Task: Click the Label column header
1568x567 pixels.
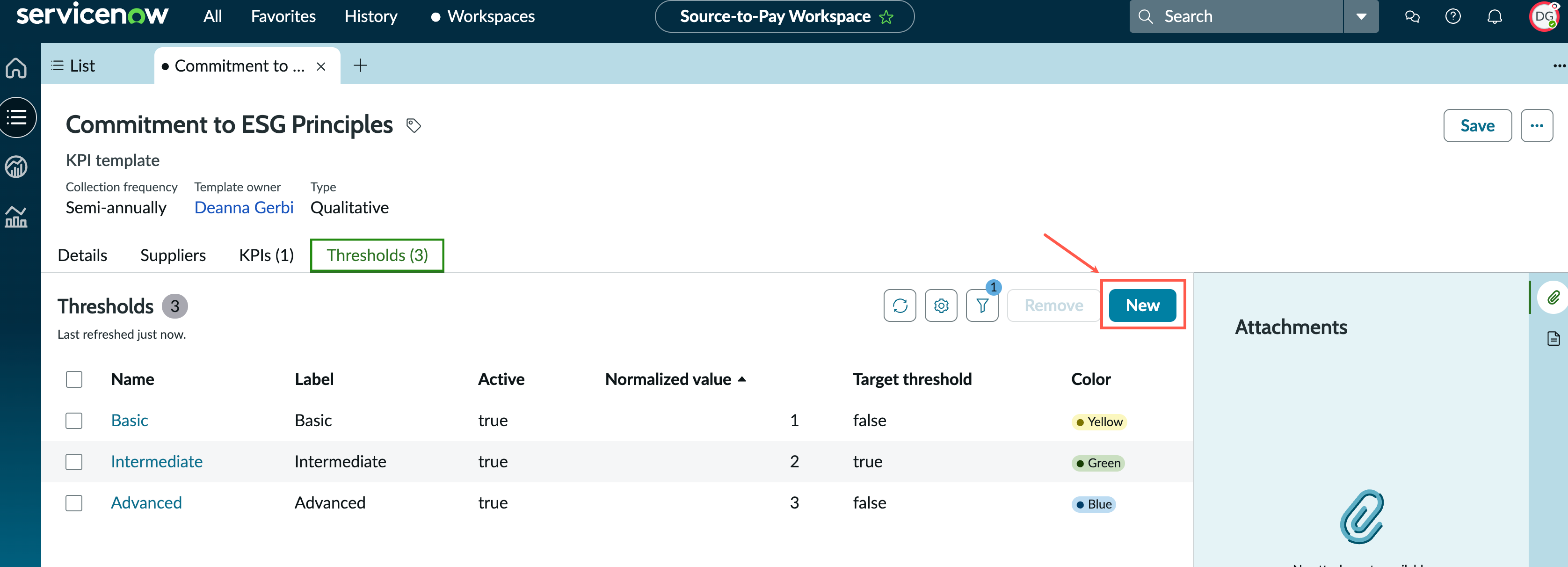Action: point(314,379)
